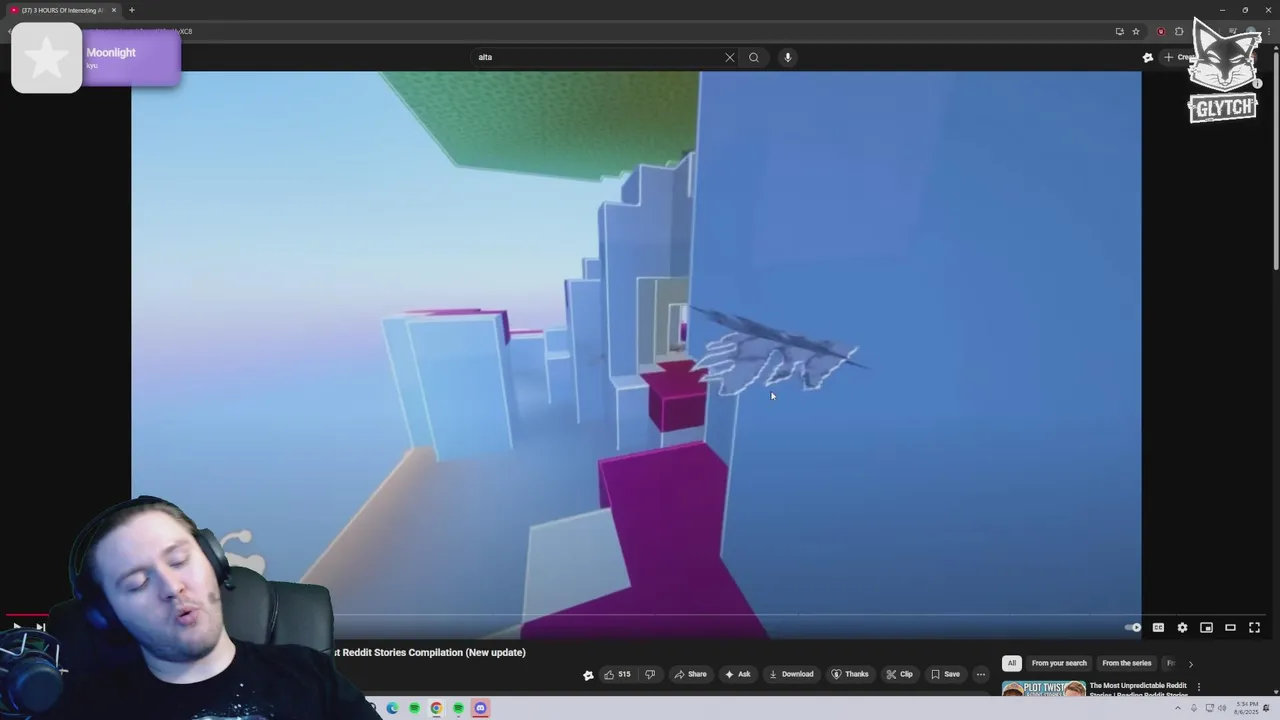
Task: Save the video to a playlist
Action: click(x=945, y=674)
